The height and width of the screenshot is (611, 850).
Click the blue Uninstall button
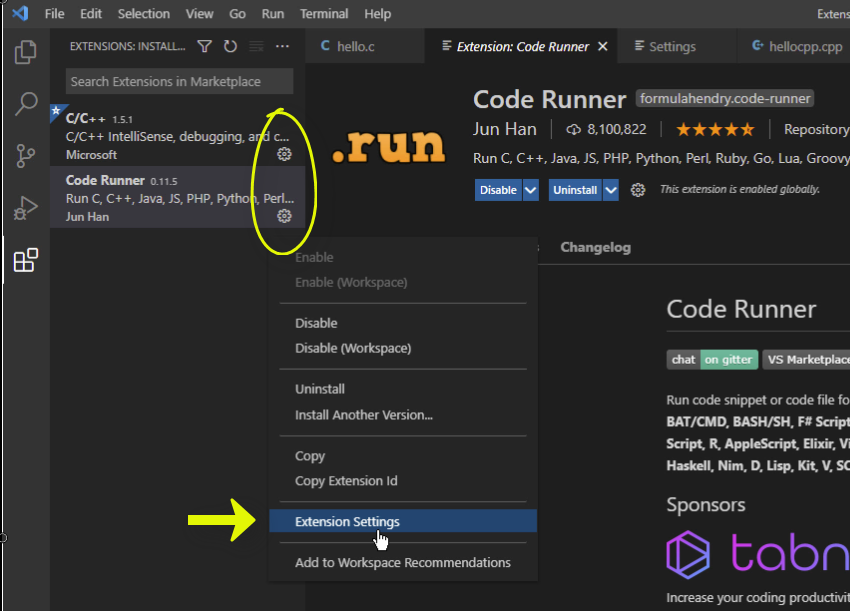tap(575, 190)
